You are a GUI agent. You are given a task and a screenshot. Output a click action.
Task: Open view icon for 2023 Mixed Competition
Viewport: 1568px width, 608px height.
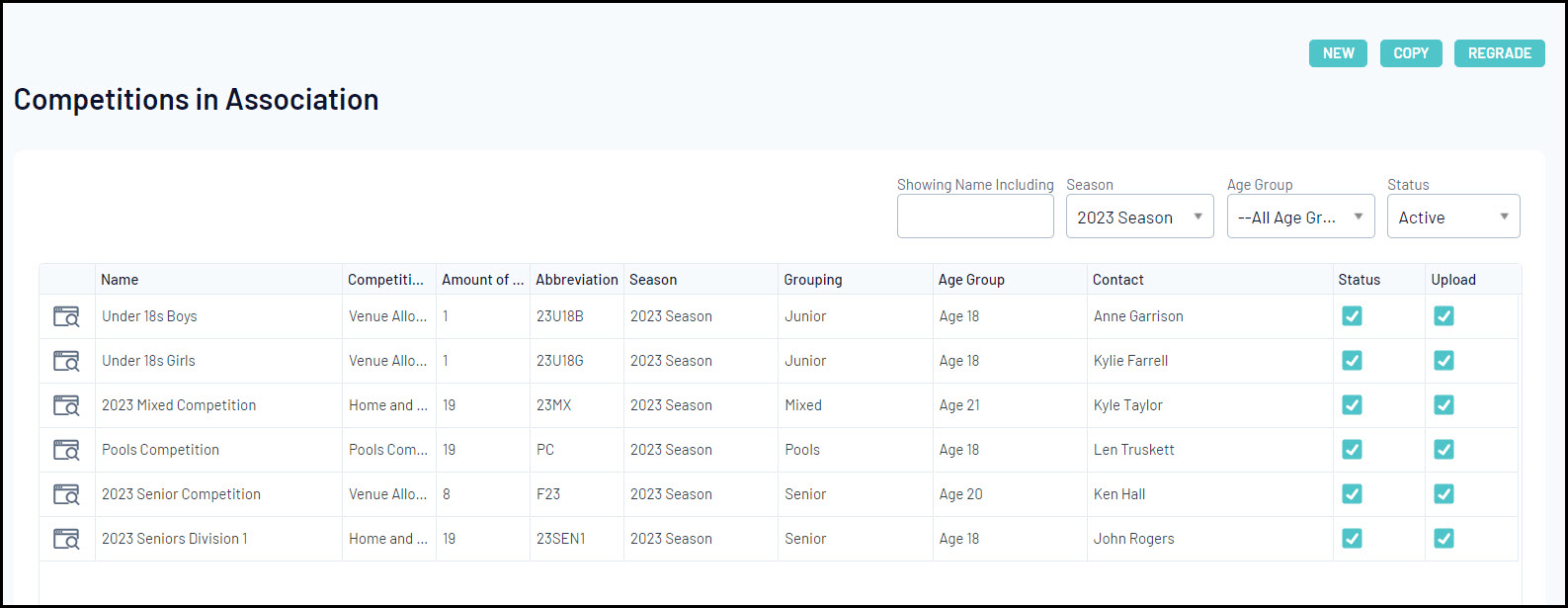[x=66, y=405]
